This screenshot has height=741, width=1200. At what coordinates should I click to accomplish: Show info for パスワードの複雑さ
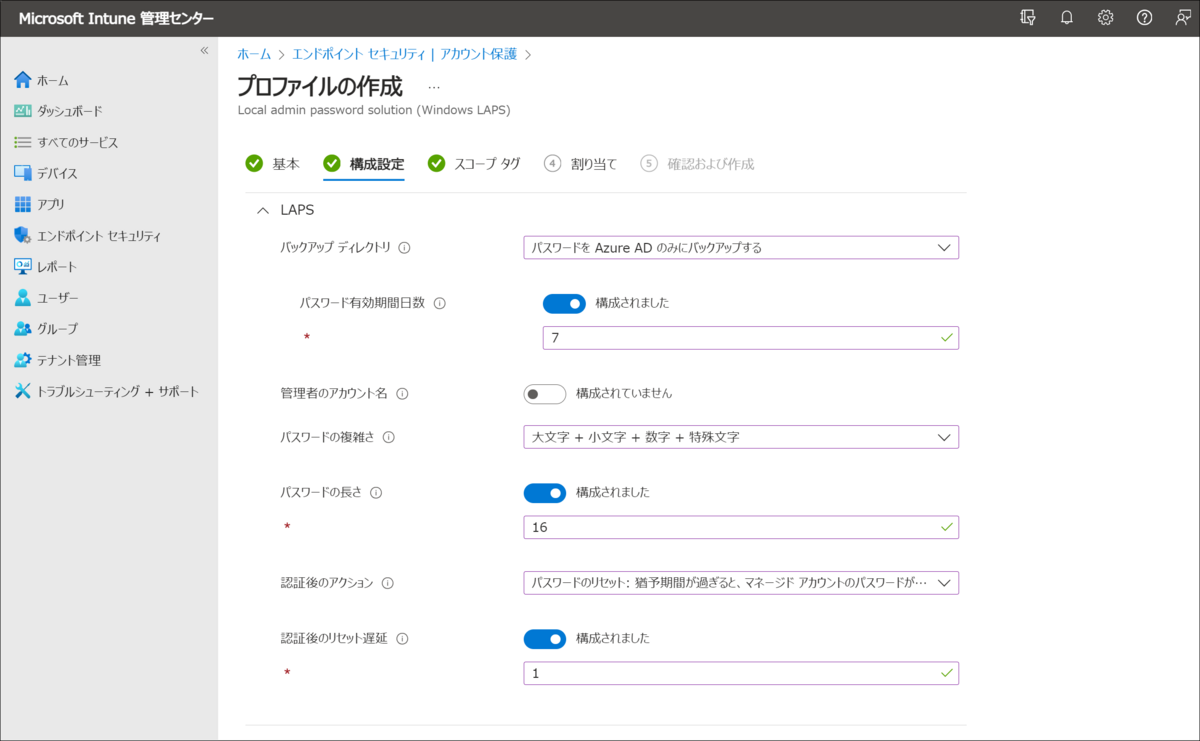tap(388, 437)
